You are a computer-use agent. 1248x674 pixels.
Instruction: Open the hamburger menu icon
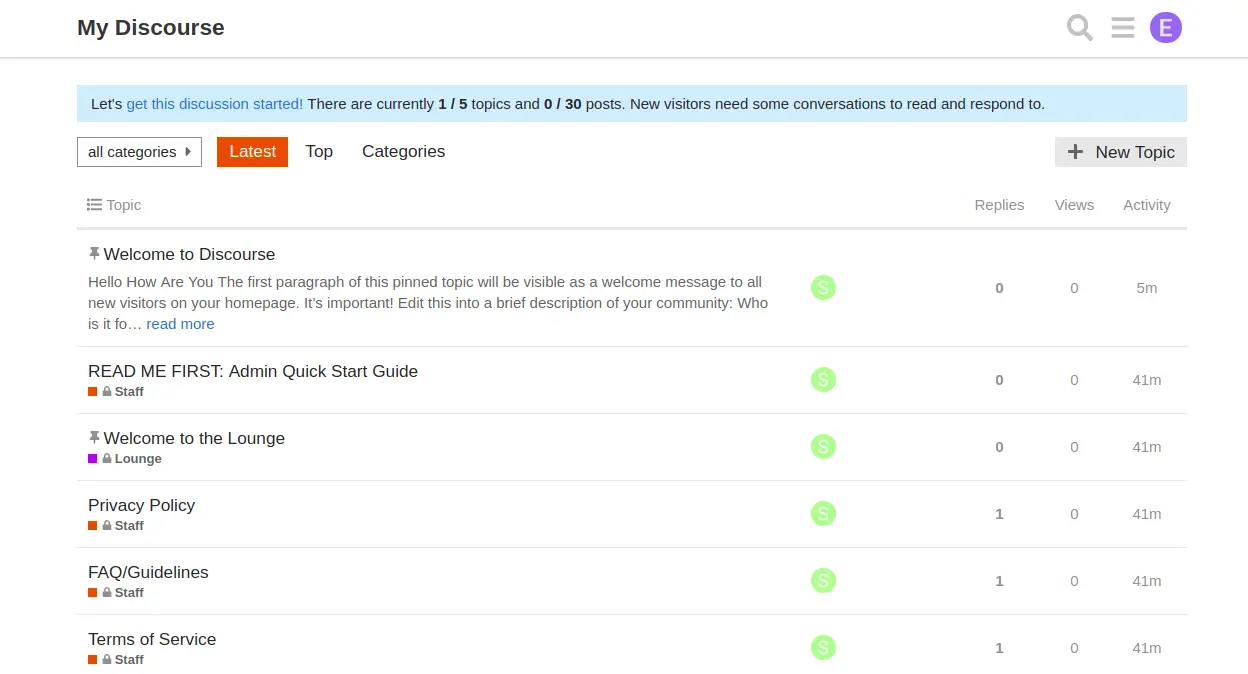pyautogui.click(x=1123, y=28)
